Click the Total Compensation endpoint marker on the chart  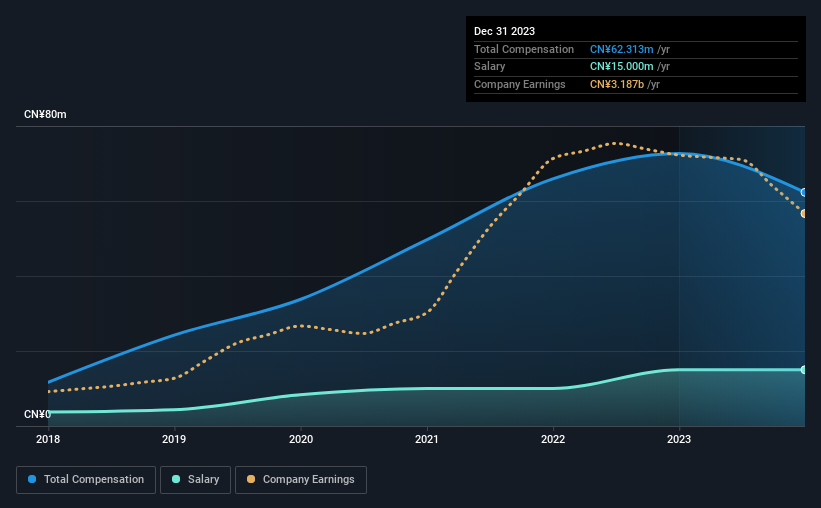pyautogui.click(x=804, y=192)
